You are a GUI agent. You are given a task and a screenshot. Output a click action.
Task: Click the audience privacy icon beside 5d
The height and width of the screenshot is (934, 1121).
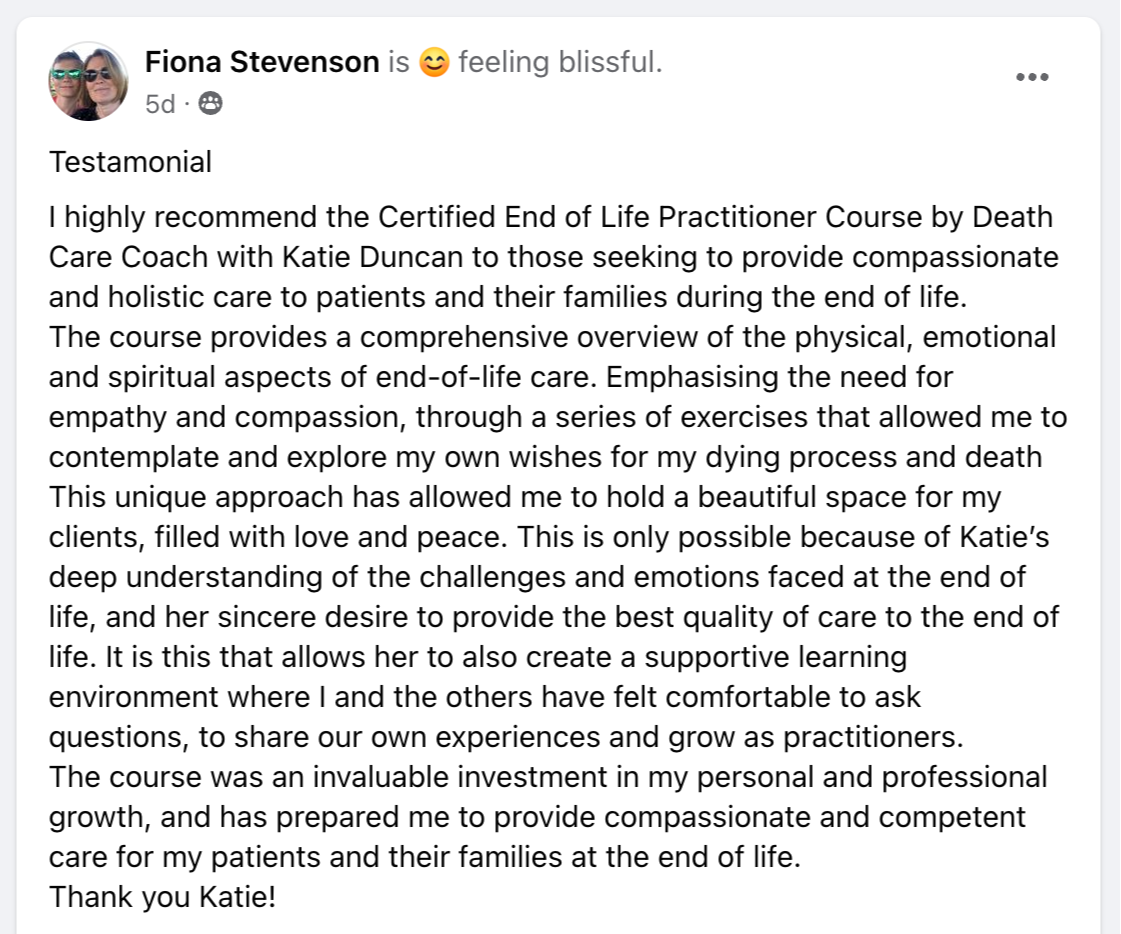[211, 103]
